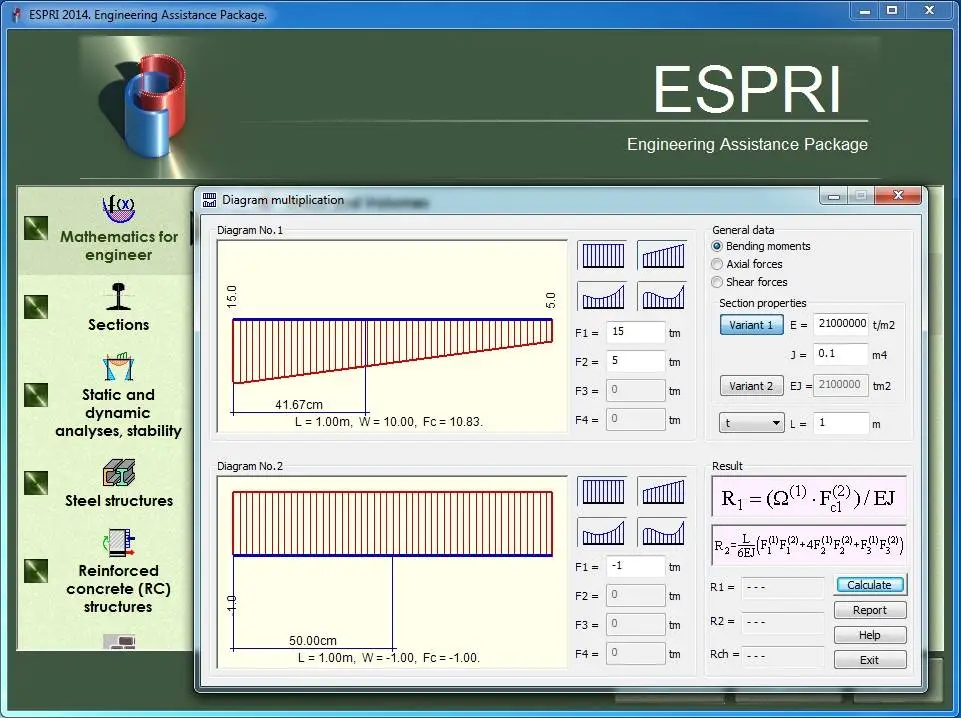Click the Diagram multiplication dialog title icon

point(210,200)
